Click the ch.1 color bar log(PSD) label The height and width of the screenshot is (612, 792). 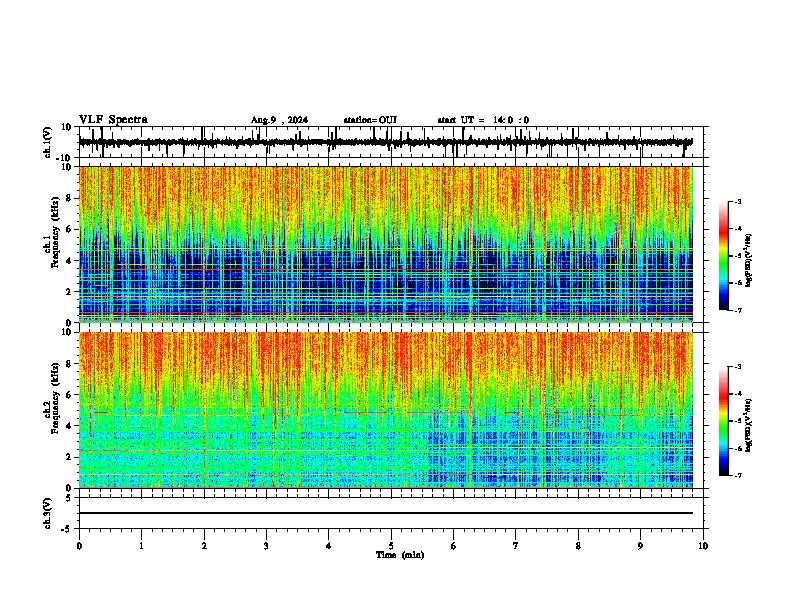click(x=748, y=260)
